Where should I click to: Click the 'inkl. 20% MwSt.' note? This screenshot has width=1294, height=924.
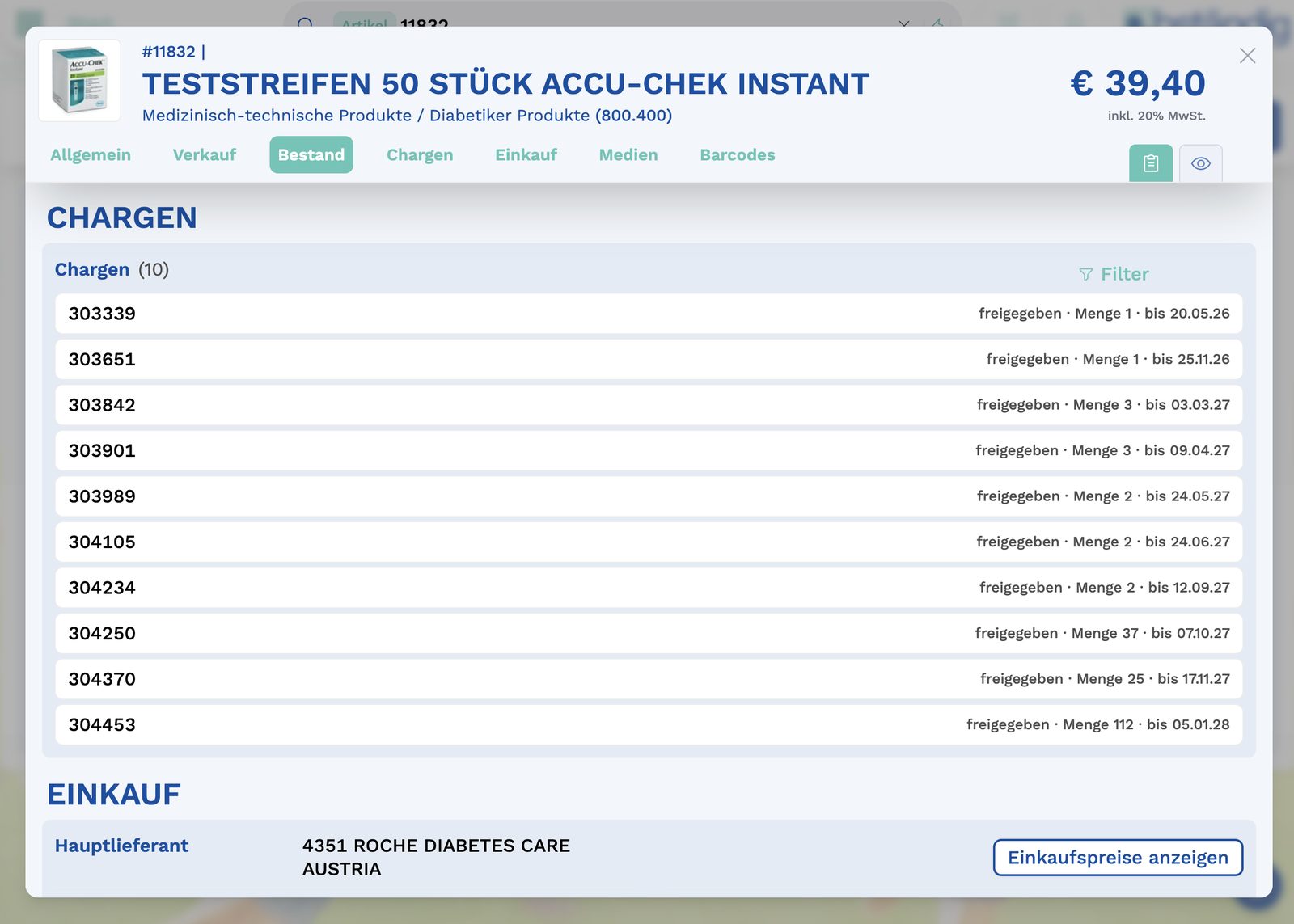click(1157, 116)
